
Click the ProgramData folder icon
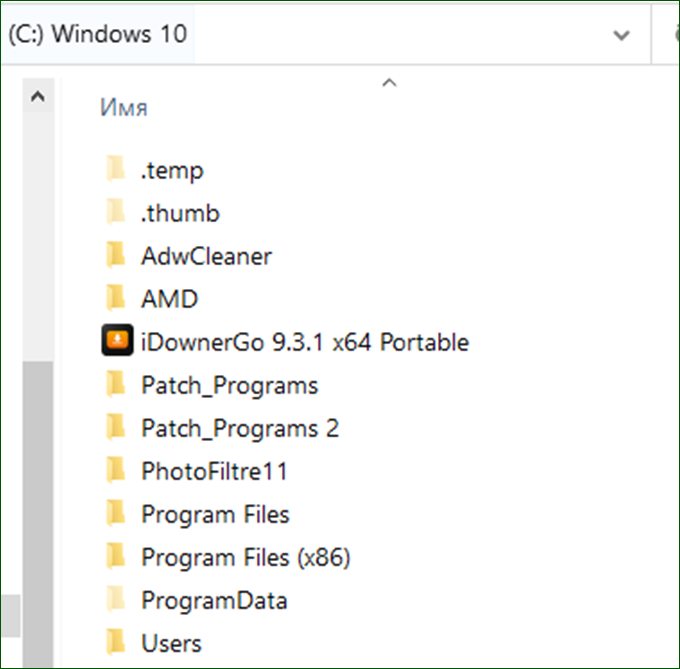tap(116, 599)
